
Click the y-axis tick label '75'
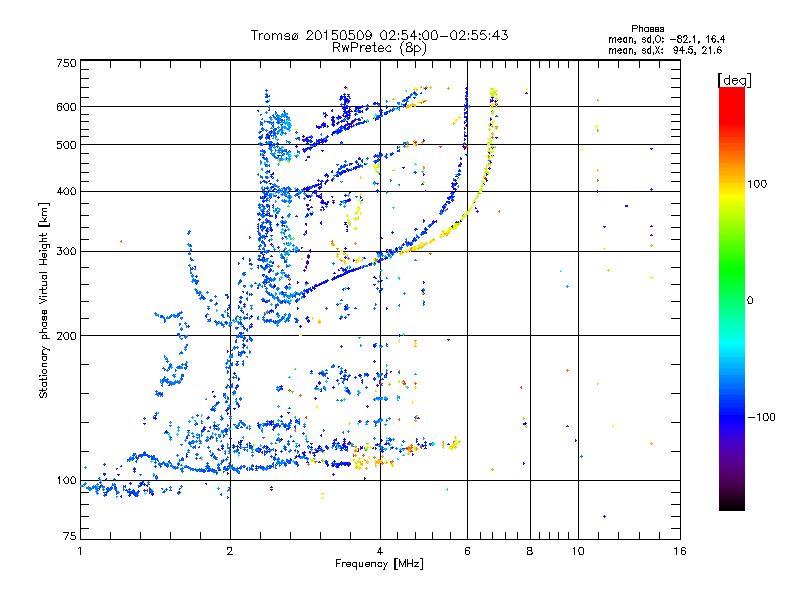pos(70,536)
